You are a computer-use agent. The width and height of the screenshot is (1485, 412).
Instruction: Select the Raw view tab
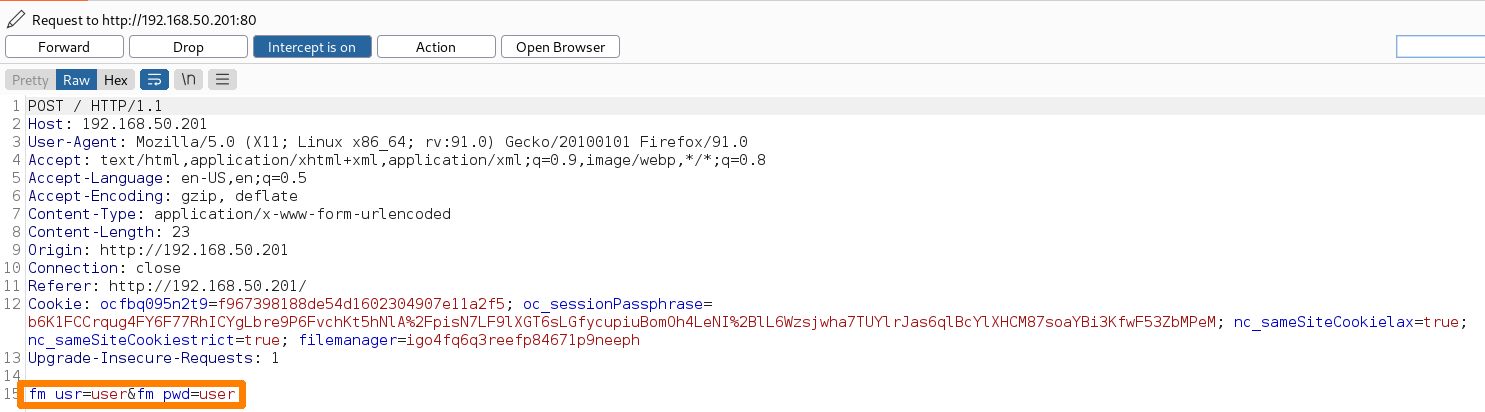(x=76, y=80)
